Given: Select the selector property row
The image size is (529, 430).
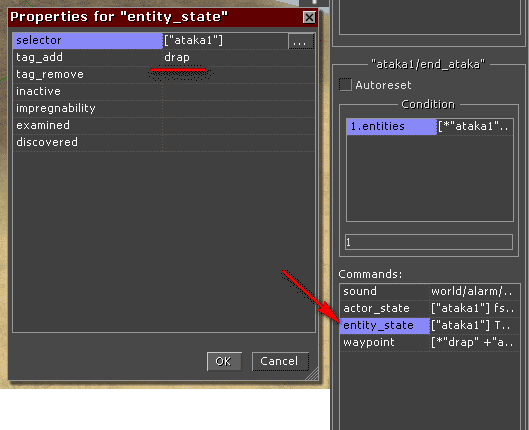Looking at the screenshot, I should coord(164,41).
